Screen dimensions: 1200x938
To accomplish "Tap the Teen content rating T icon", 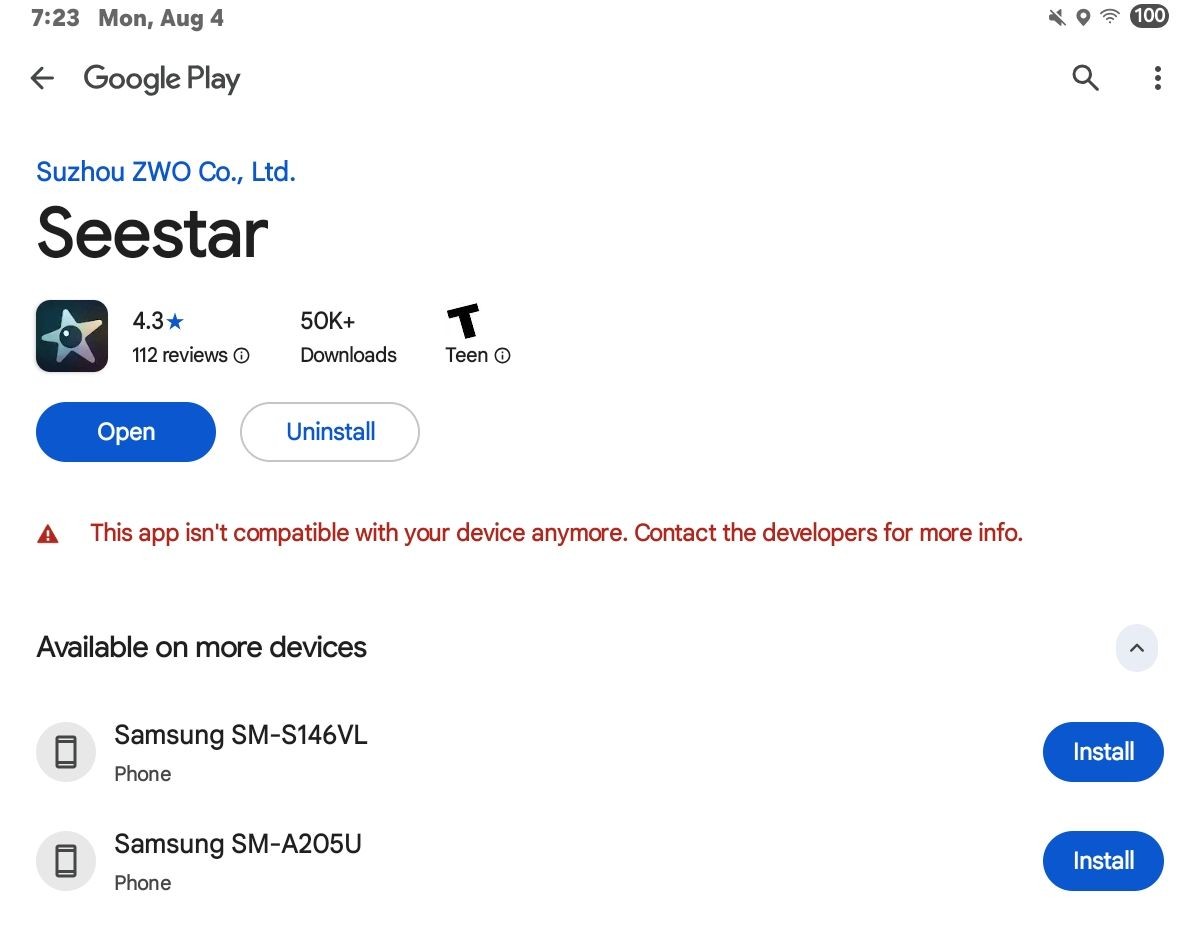I will 464,320.
